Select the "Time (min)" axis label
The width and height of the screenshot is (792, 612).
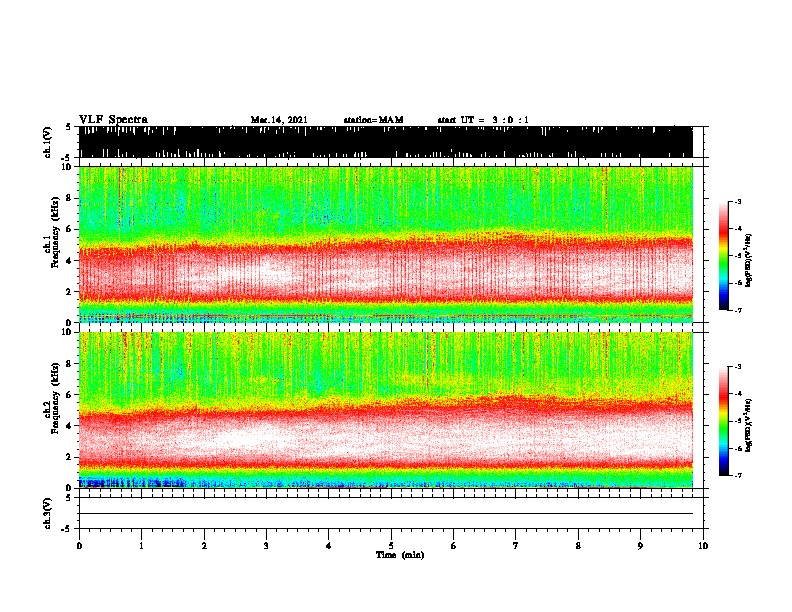(x=400, y=555)
